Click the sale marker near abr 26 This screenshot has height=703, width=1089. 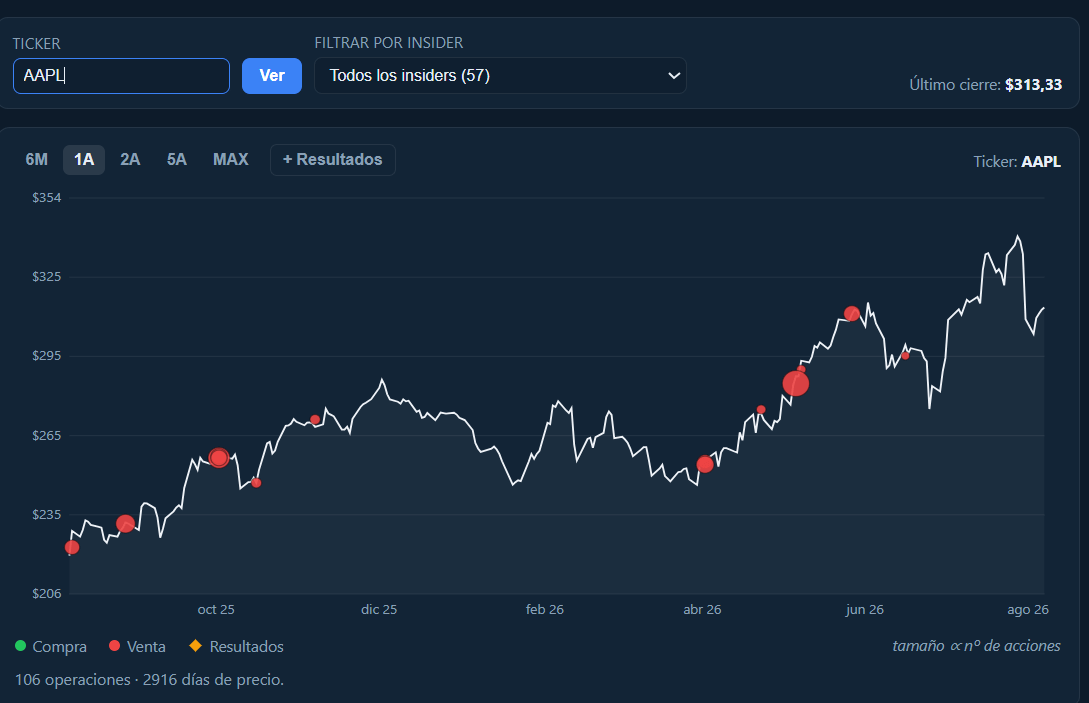click(x=705, y=464)
